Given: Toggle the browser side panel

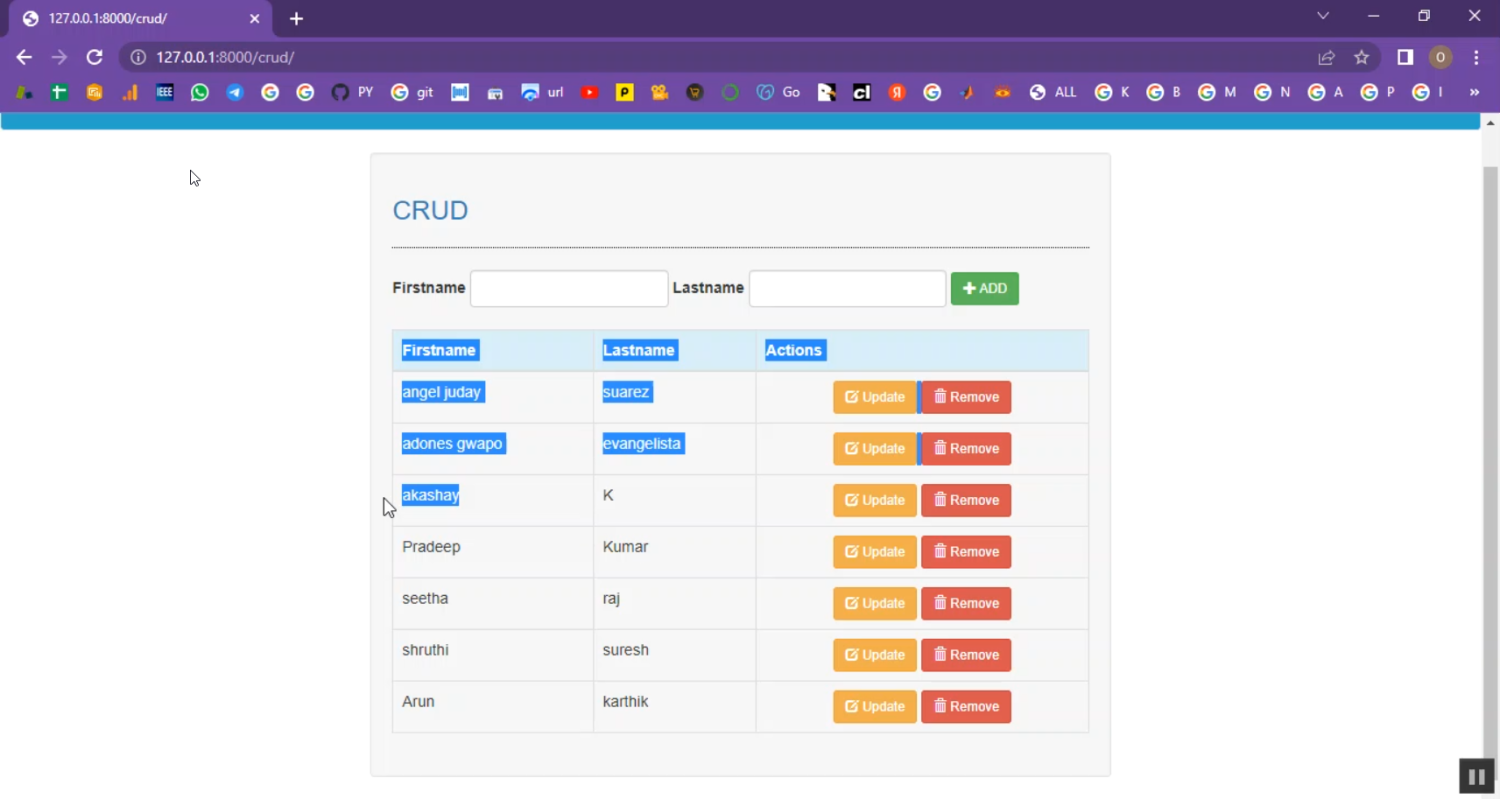Looking at the screenshot, I should pos(1405,57).
